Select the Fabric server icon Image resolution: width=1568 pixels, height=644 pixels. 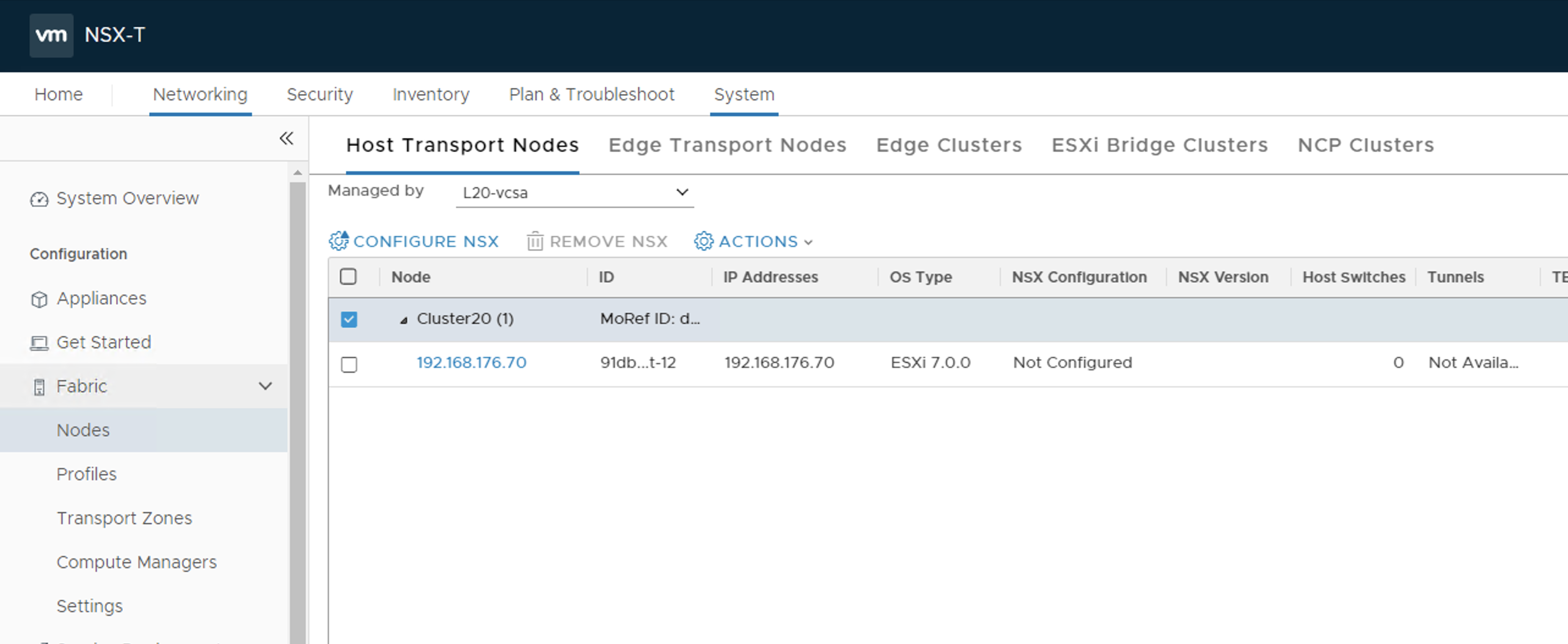(x=39, y=386)
